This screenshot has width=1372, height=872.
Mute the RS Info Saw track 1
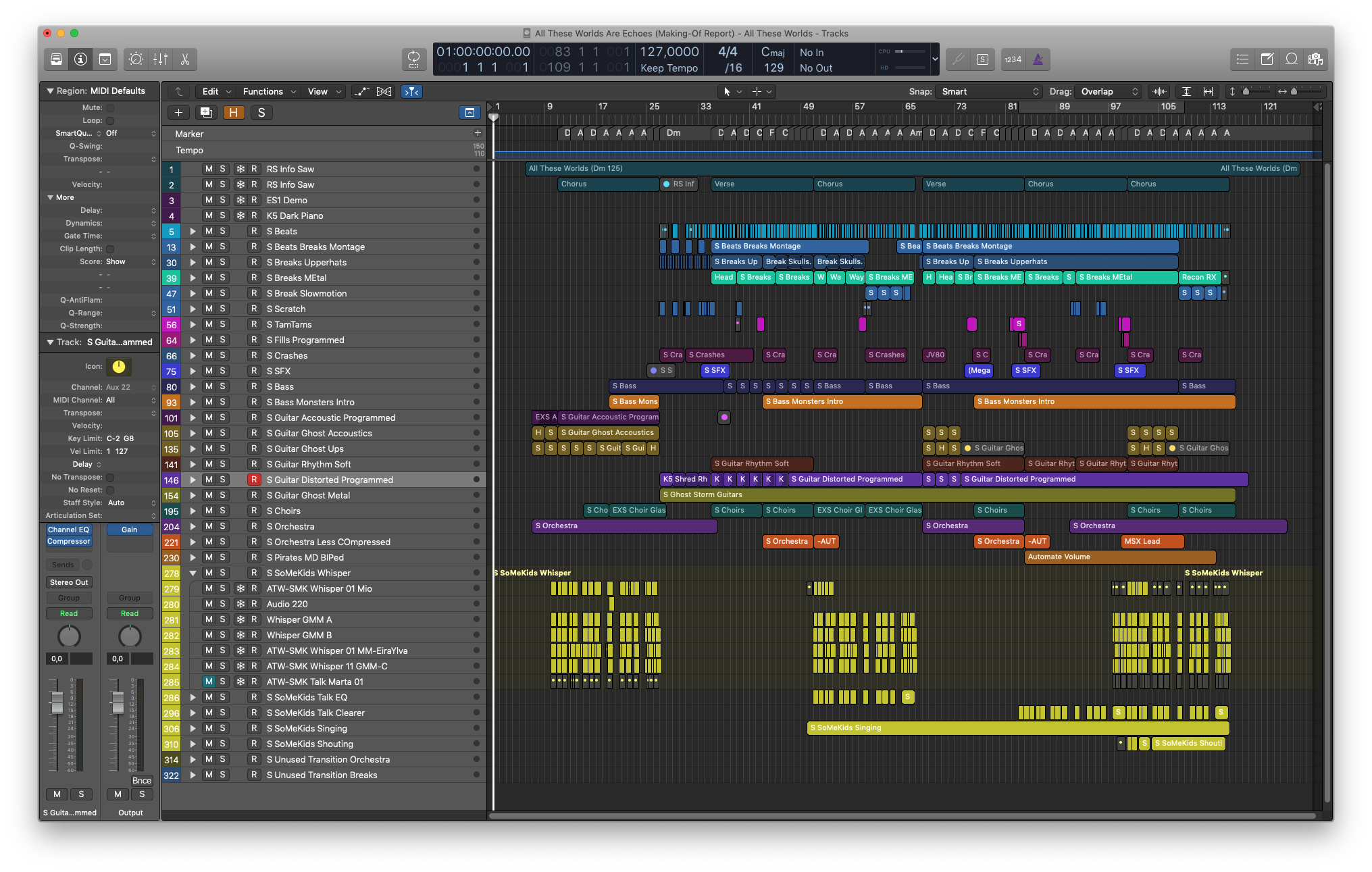[x=209, y=169]
